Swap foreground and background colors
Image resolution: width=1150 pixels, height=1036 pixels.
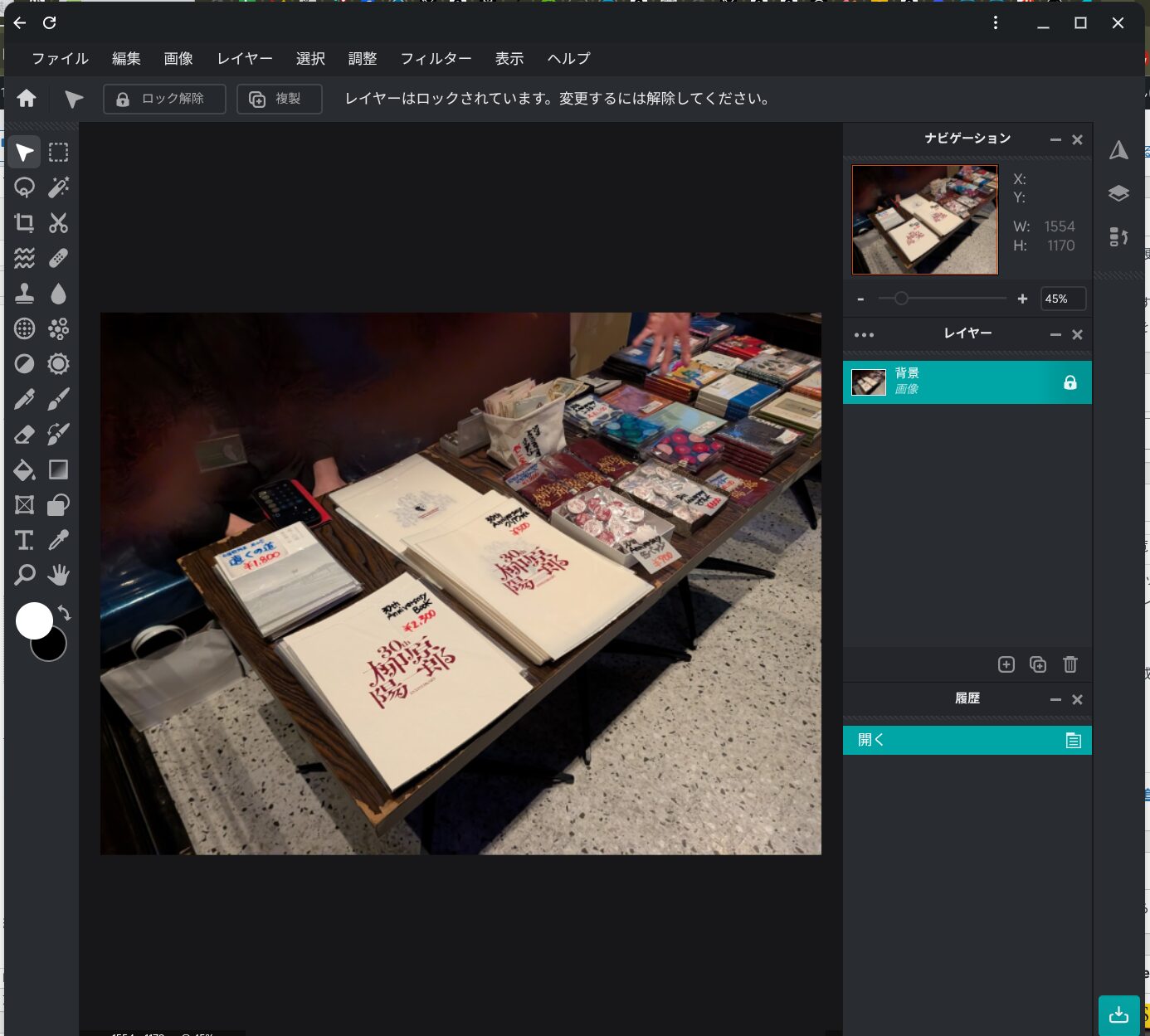coord(65,613)
